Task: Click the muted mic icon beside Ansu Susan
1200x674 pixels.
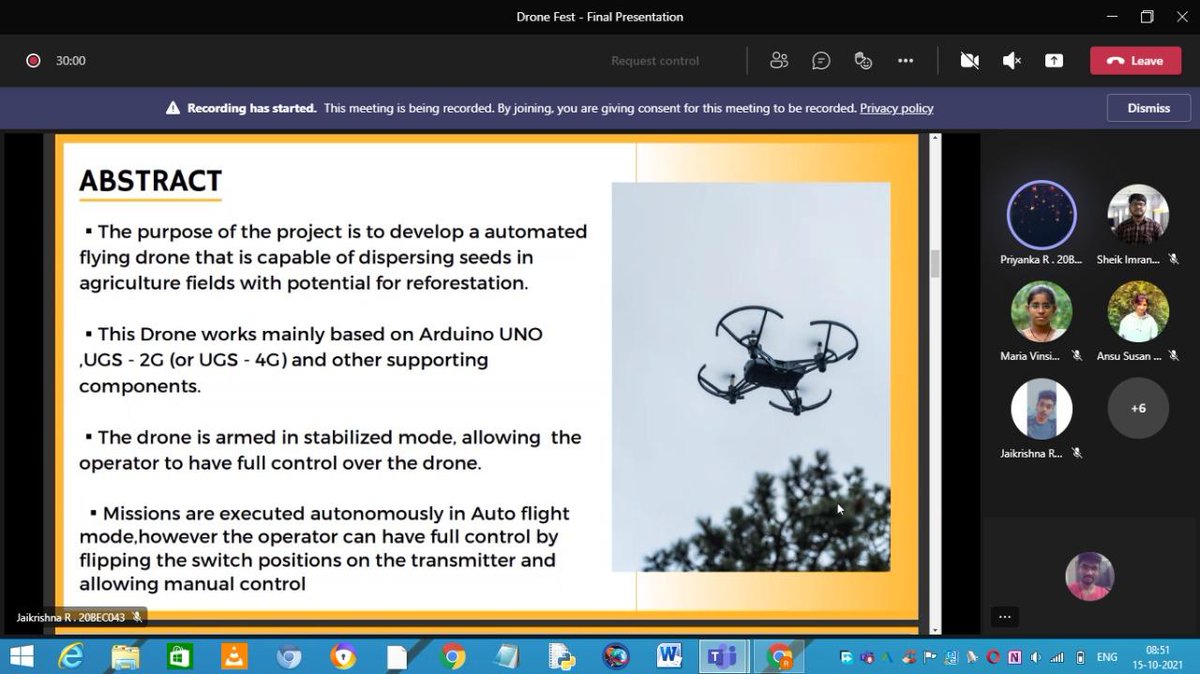Action: 1174,356
